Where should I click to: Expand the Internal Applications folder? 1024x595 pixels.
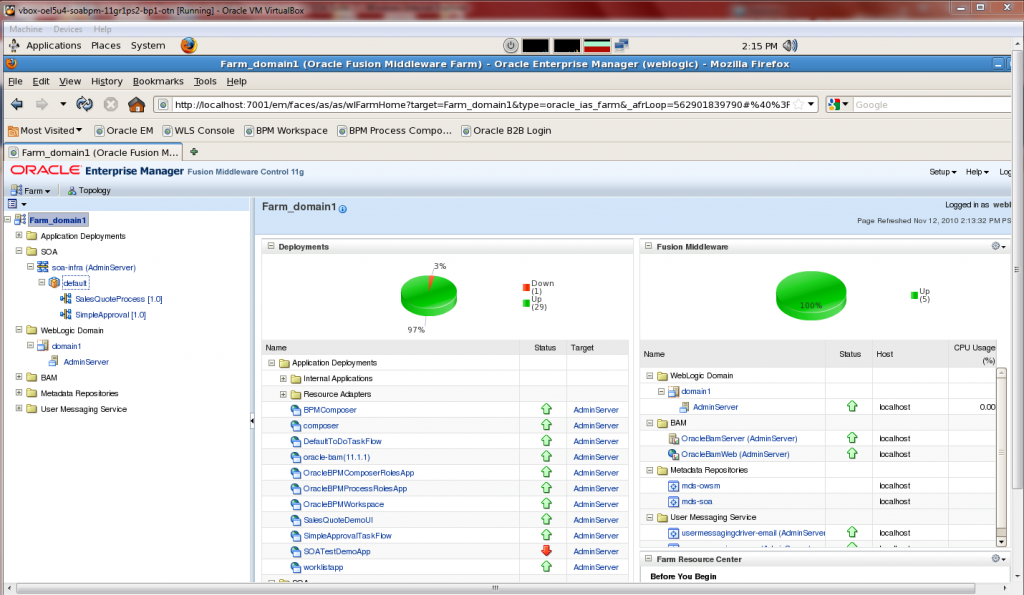[x=283, y=379]
